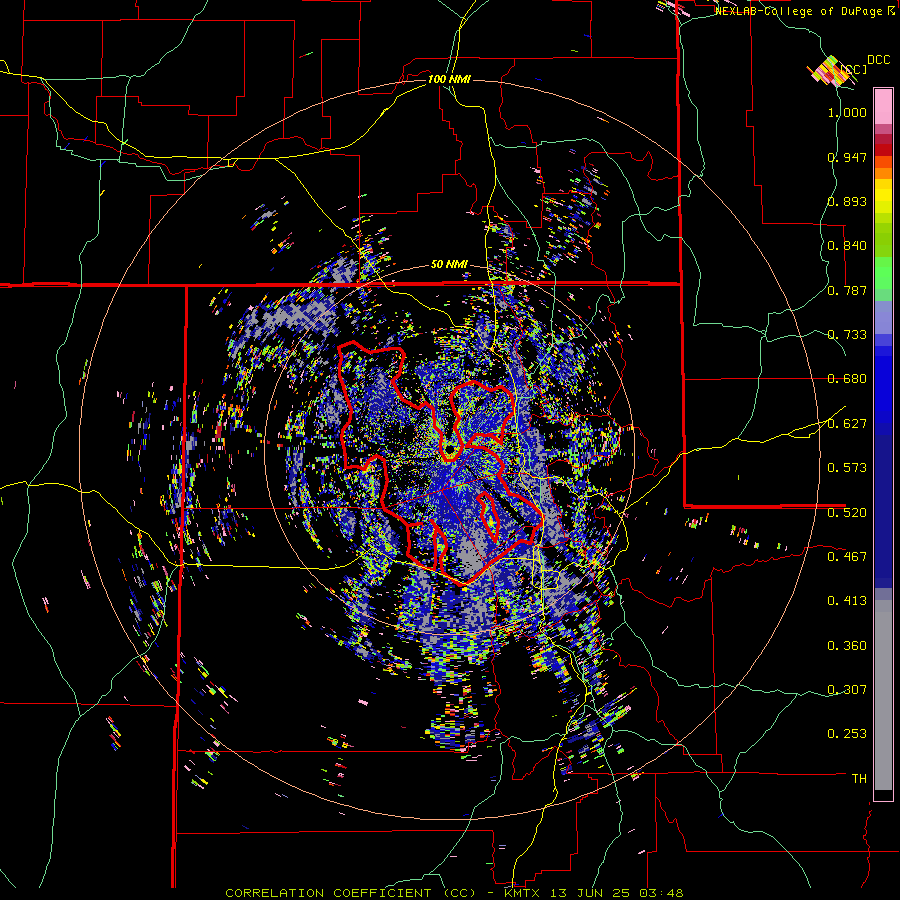Viewport: 900px width, 900px height.
Task: Click the Correlation Coefficient KMTX caption
Action: click(x=454, y=893)
